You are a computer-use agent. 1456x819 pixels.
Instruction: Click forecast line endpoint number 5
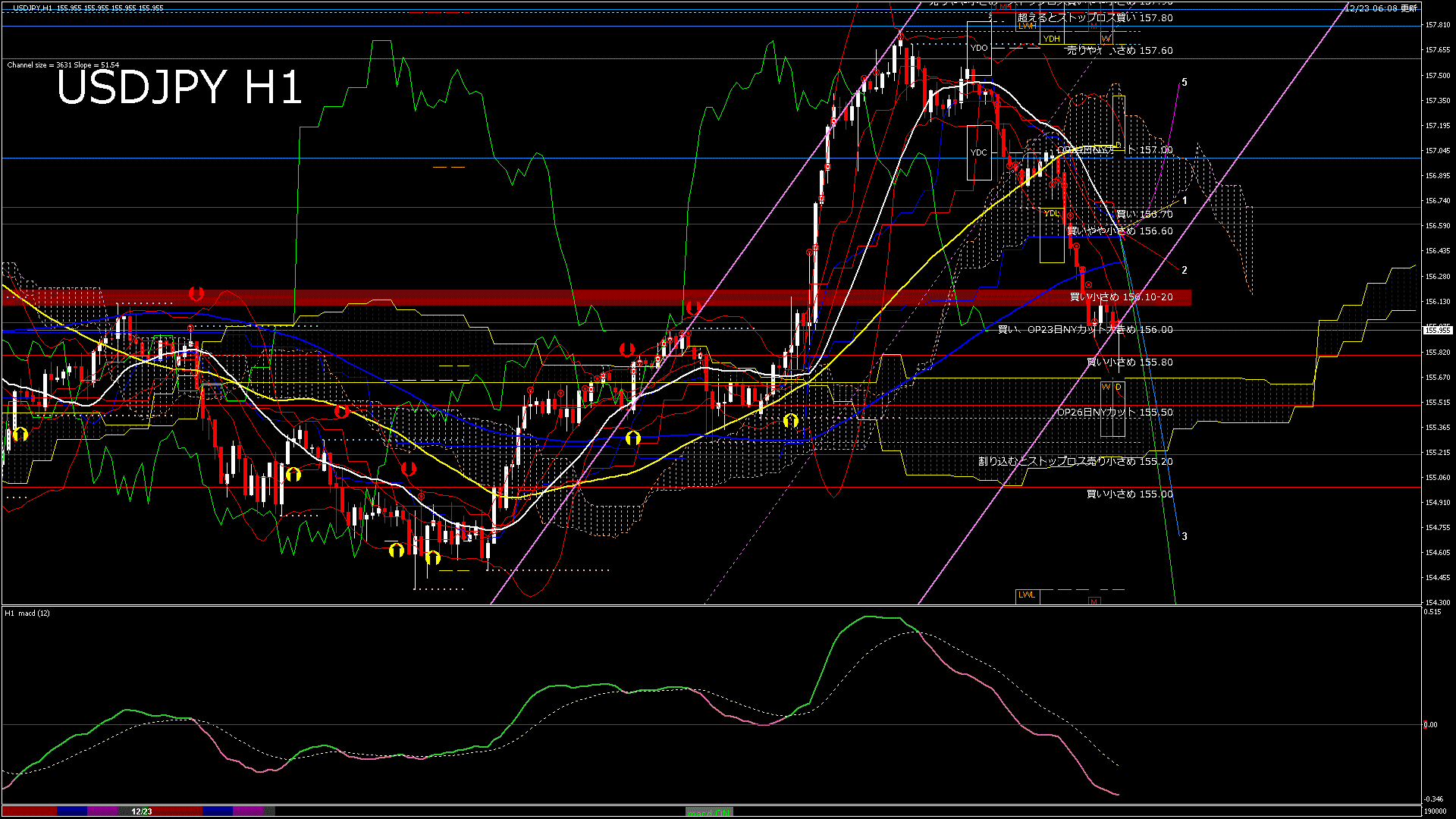pos(1185,82)
